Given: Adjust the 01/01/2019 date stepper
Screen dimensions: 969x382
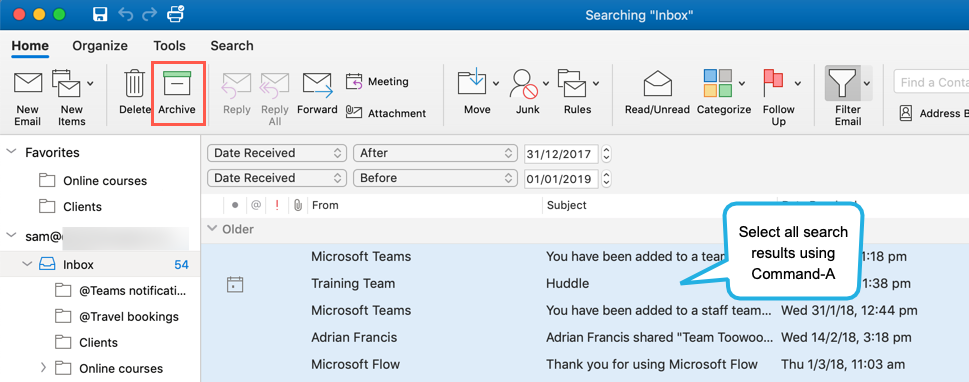Looking at the screenshot, I should [606, 179].
